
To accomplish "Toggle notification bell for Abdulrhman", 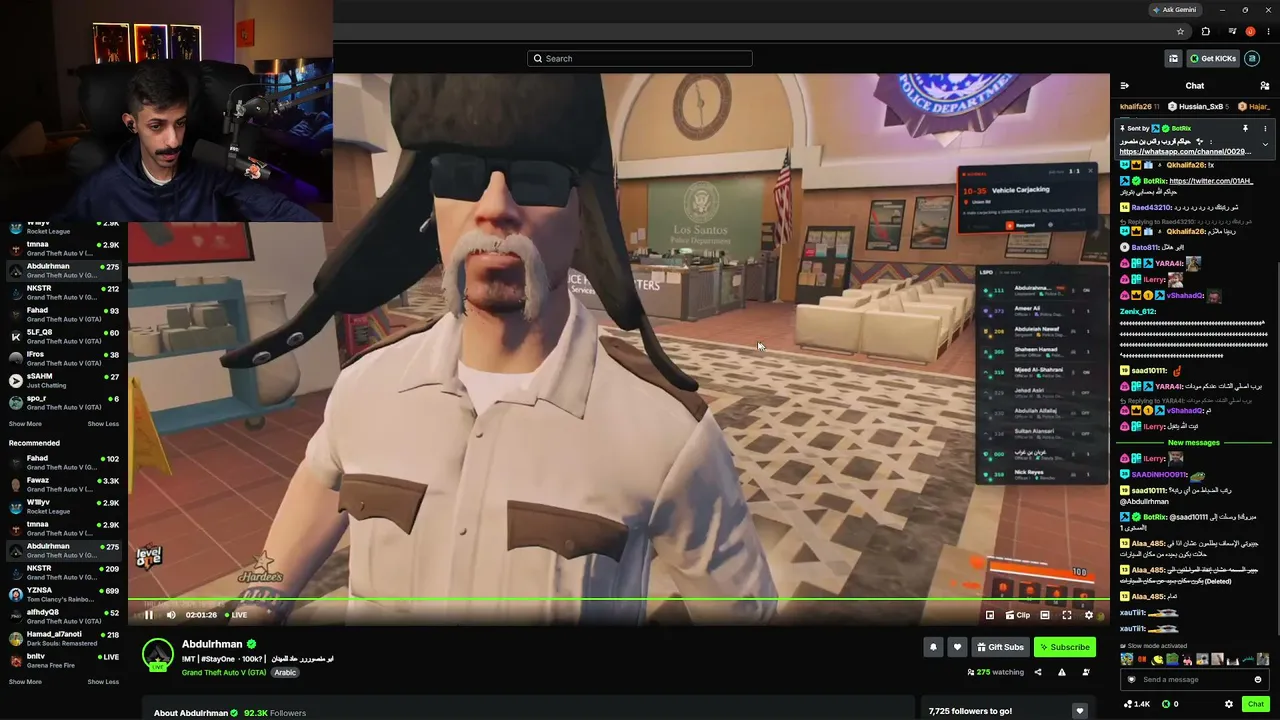I will click(x=933, y=647).
